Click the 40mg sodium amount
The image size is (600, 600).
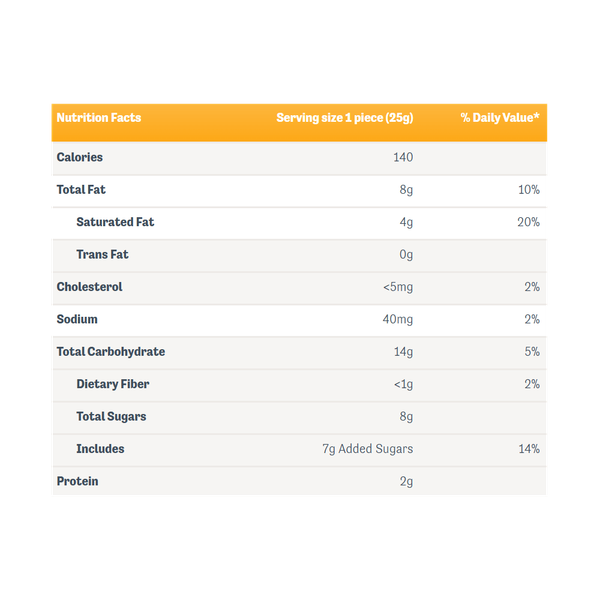[x=398, y=319]
